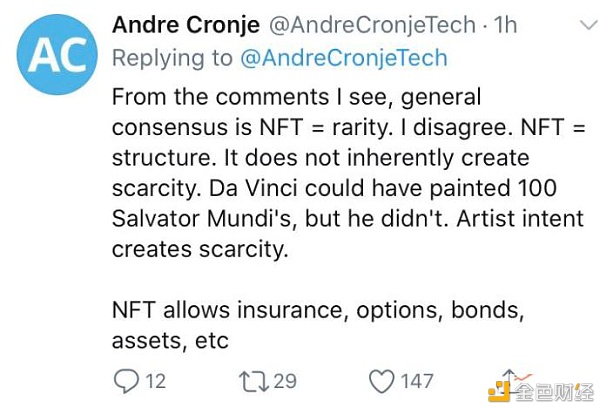Retweet this post using the arrows icon
Viewport: 600px width, 408px height.
point(254,381)
